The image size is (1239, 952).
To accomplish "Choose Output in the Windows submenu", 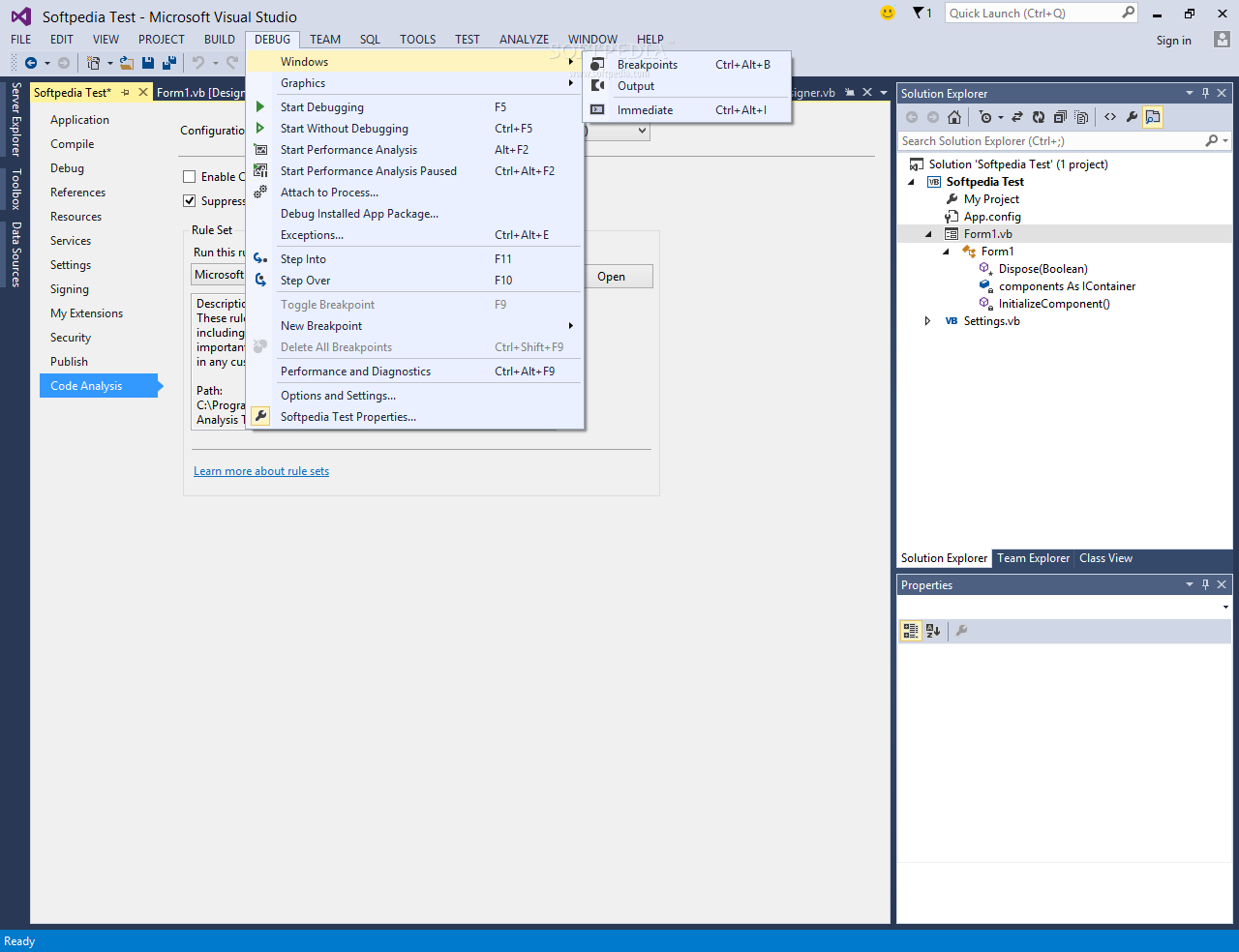I will pyautogui.click(x=687, y=86).
